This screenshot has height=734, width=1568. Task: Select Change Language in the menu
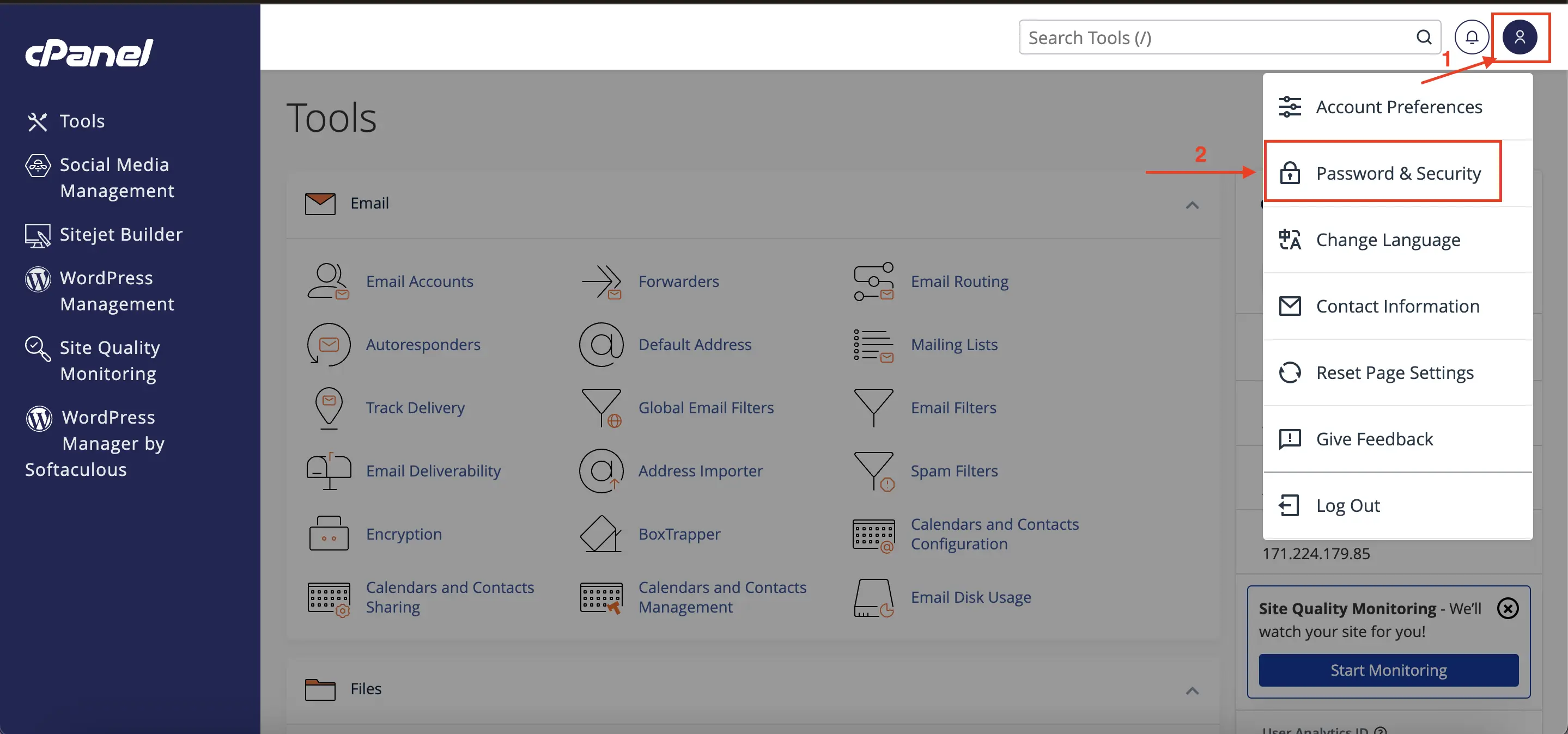click(1397, 240)
